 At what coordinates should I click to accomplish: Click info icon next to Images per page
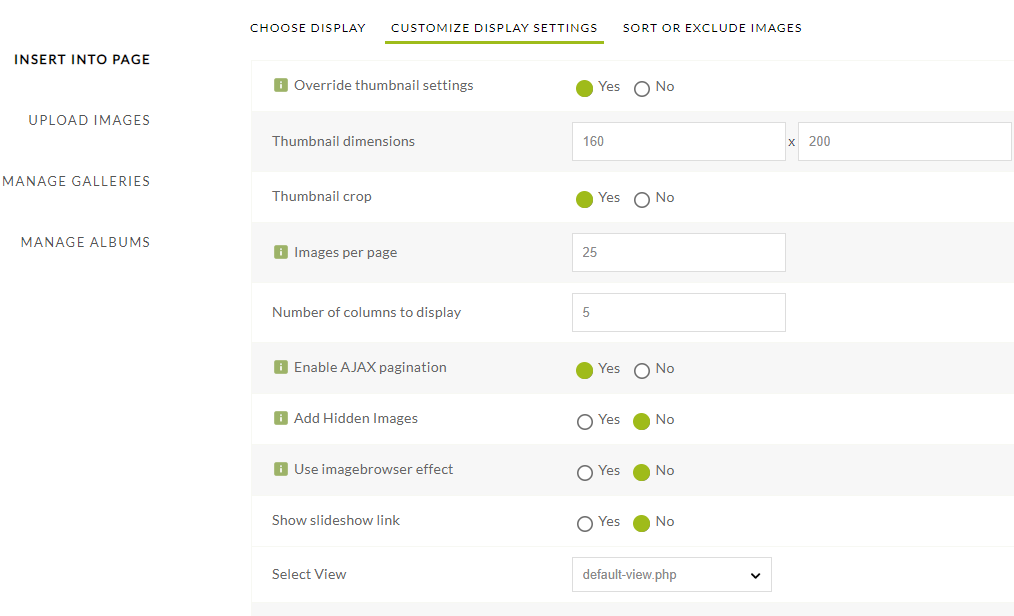coord(281,252)
